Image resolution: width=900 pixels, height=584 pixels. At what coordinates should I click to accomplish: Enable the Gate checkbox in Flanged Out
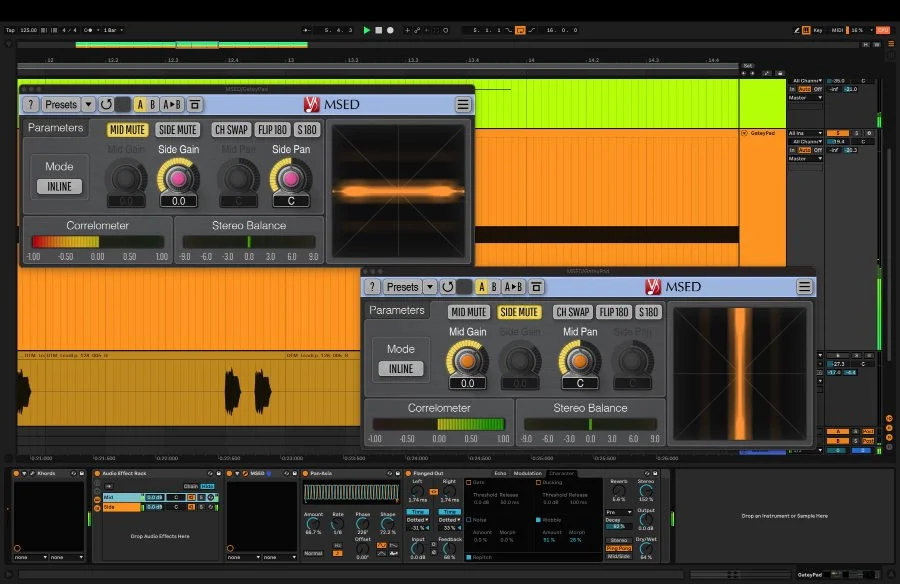469,482
